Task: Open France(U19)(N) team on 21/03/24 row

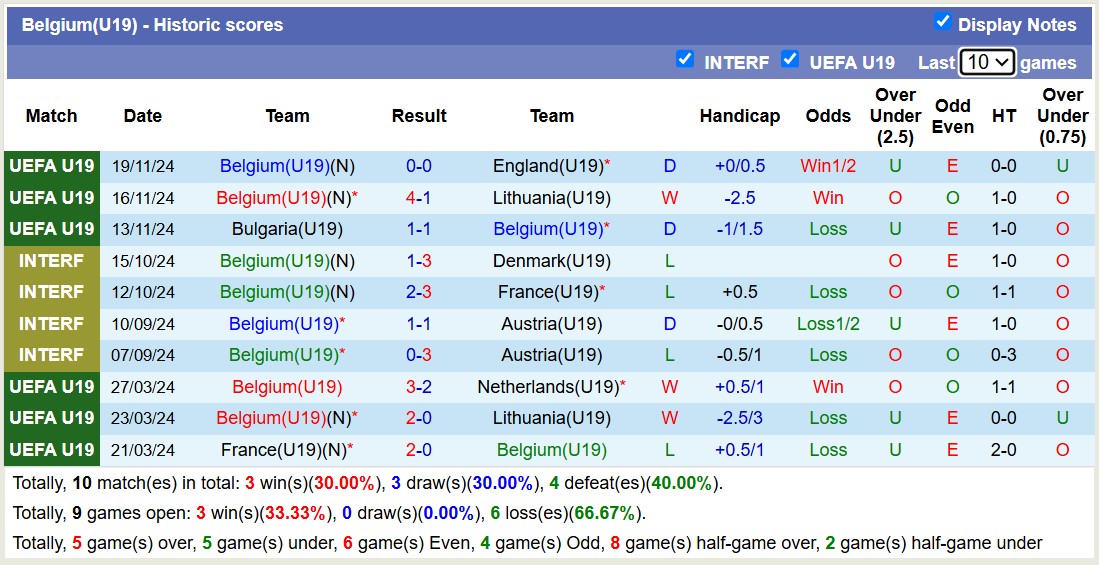Action: 283,450
